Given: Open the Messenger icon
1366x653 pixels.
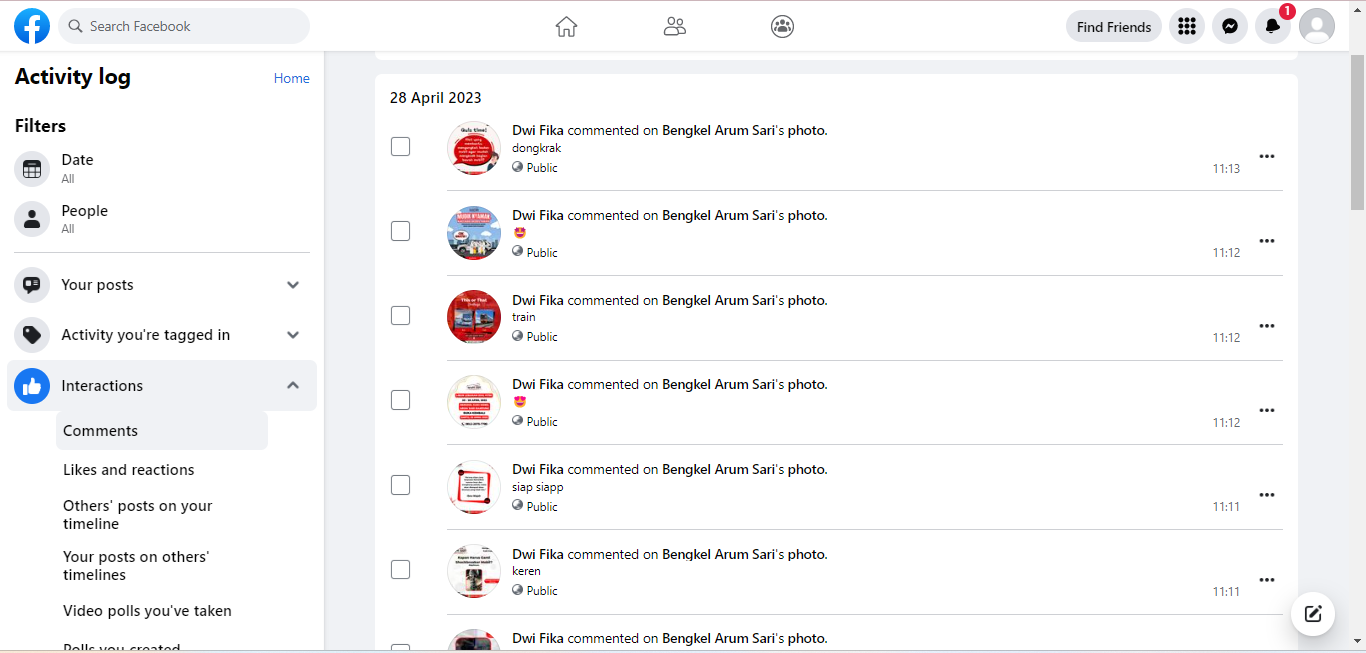Looking at the screenshot, I should click(1230, 27).
